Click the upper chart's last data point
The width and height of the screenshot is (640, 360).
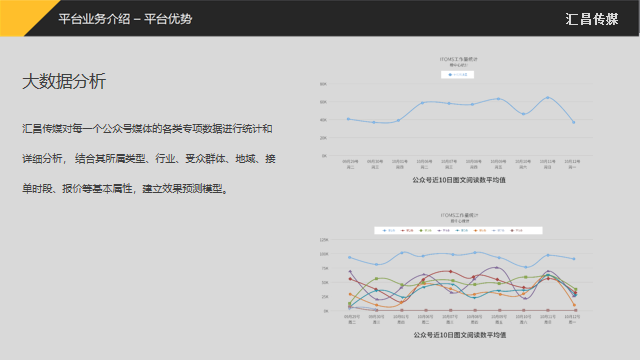pyautogui.click(x=573, y=122)
